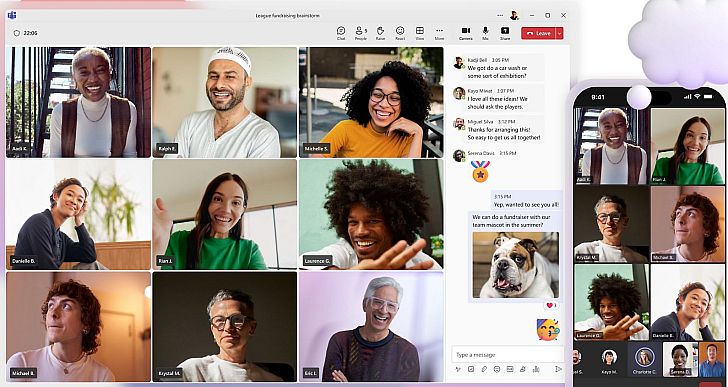
Task: Tap Rian J.'s tile on the phone
Action: [688, 146]
